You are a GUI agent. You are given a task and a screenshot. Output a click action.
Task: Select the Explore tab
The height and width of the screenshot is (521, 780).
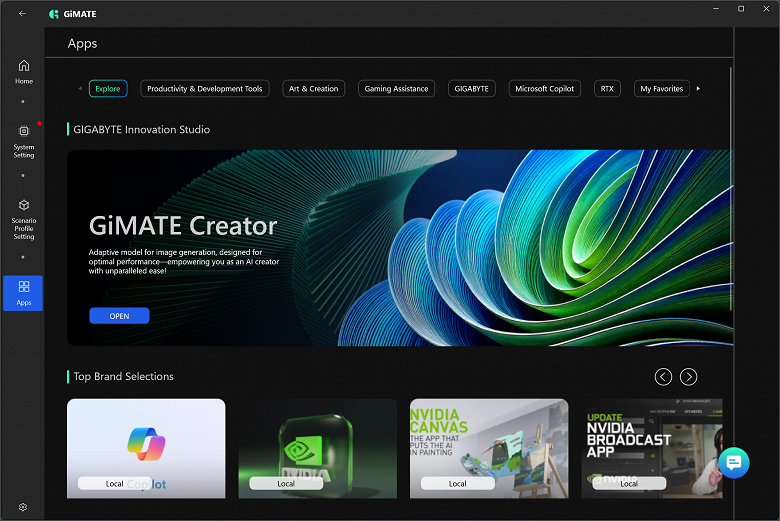tap(108, 89)
